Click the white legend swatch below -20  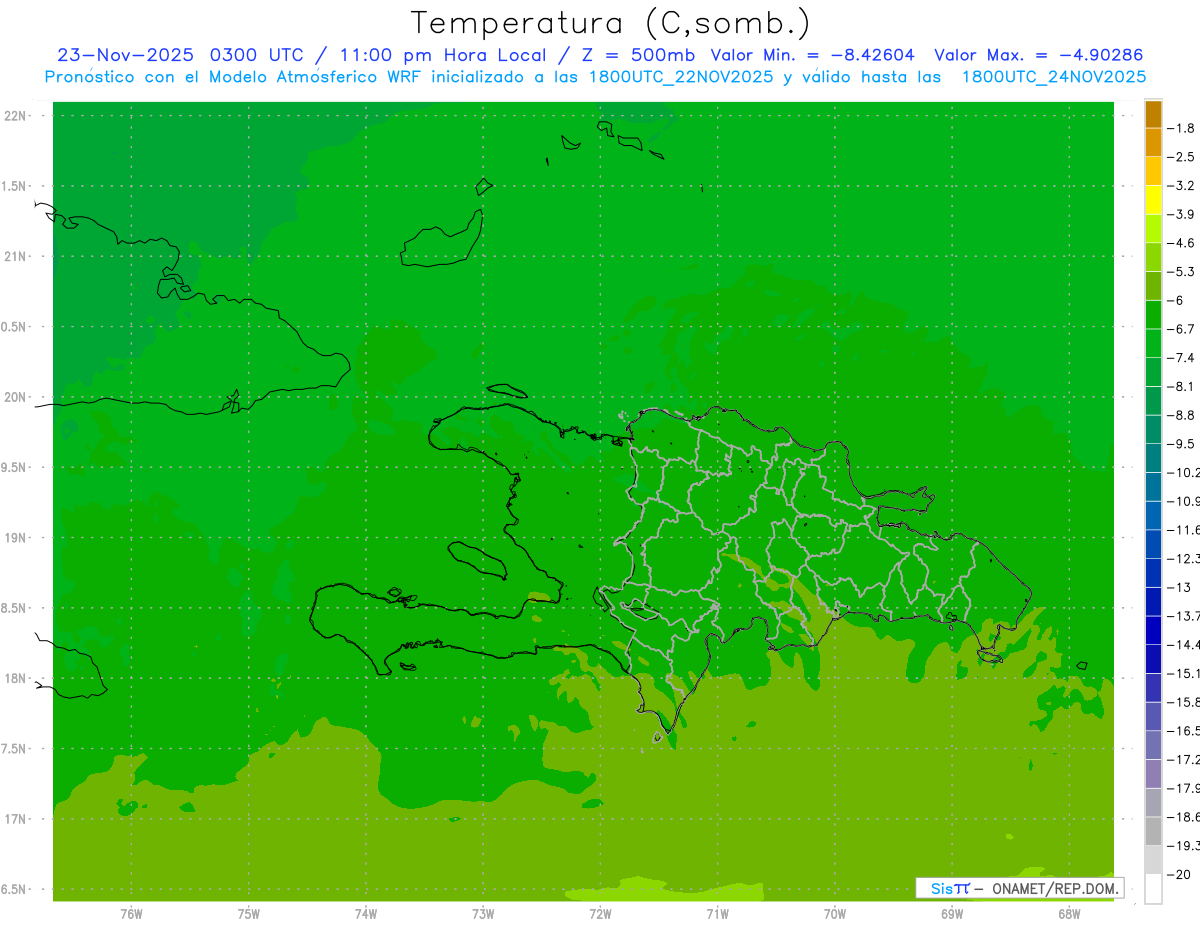click(1153, 888)
